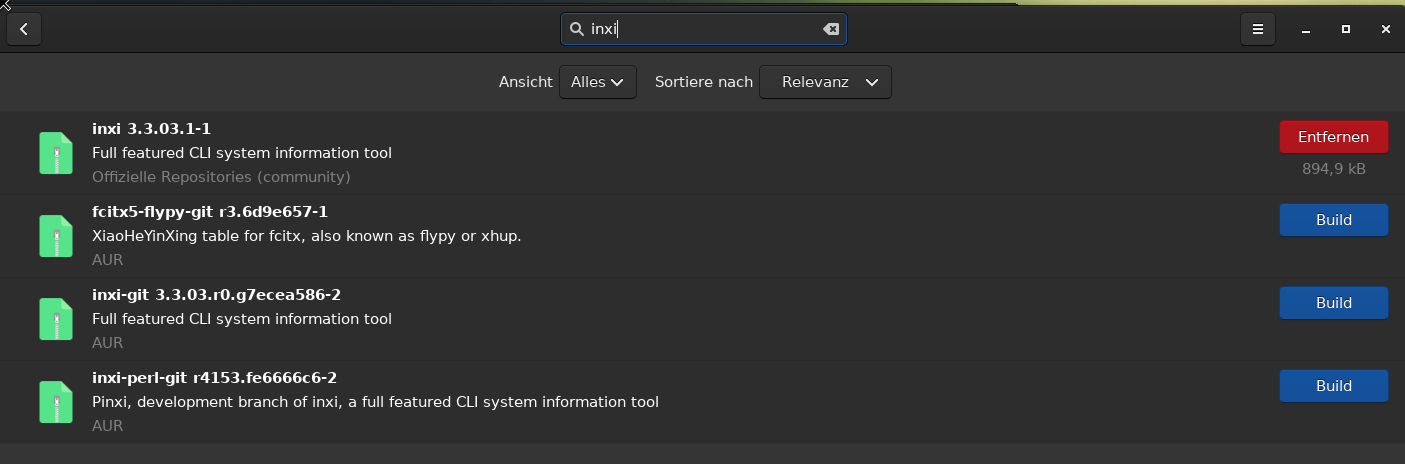
Task: Open the hamburger menu
Action: pos(1258,29)
